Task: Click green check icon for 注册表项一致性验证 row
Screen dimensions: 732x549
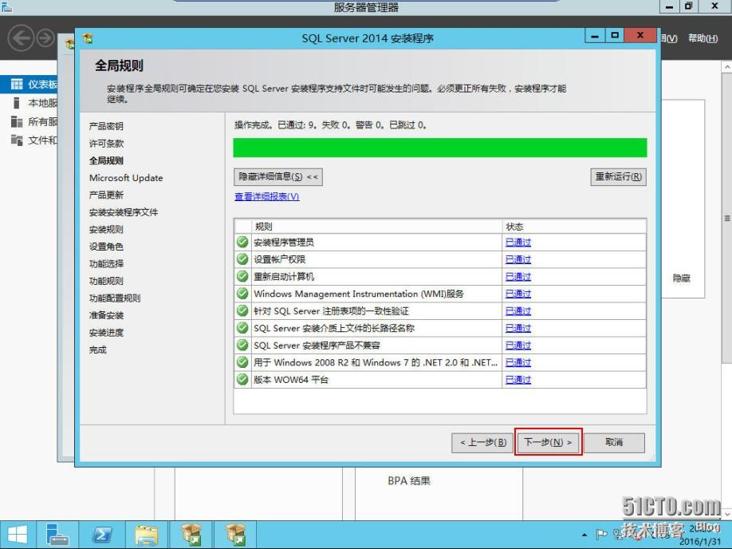Action: tap(242, 311)
